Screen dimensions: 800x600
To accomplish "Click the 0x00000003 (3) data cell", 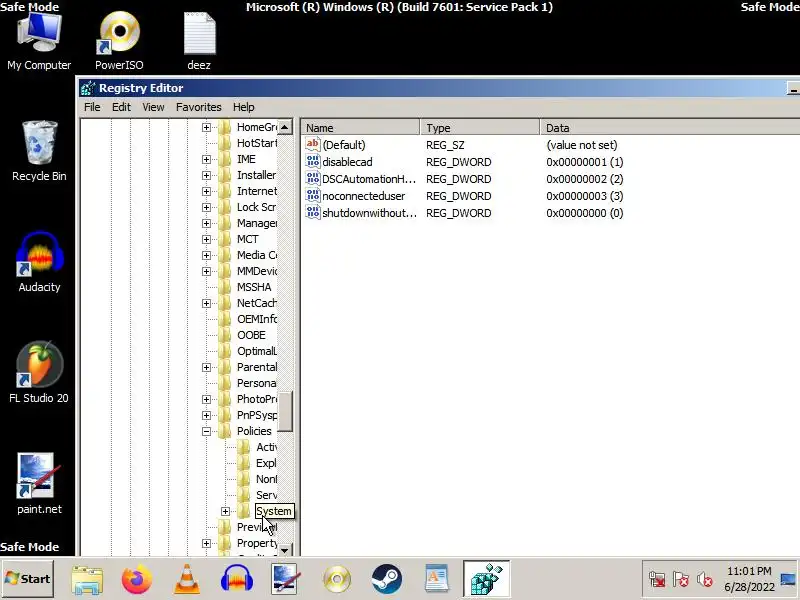I will tap(584, 196).
